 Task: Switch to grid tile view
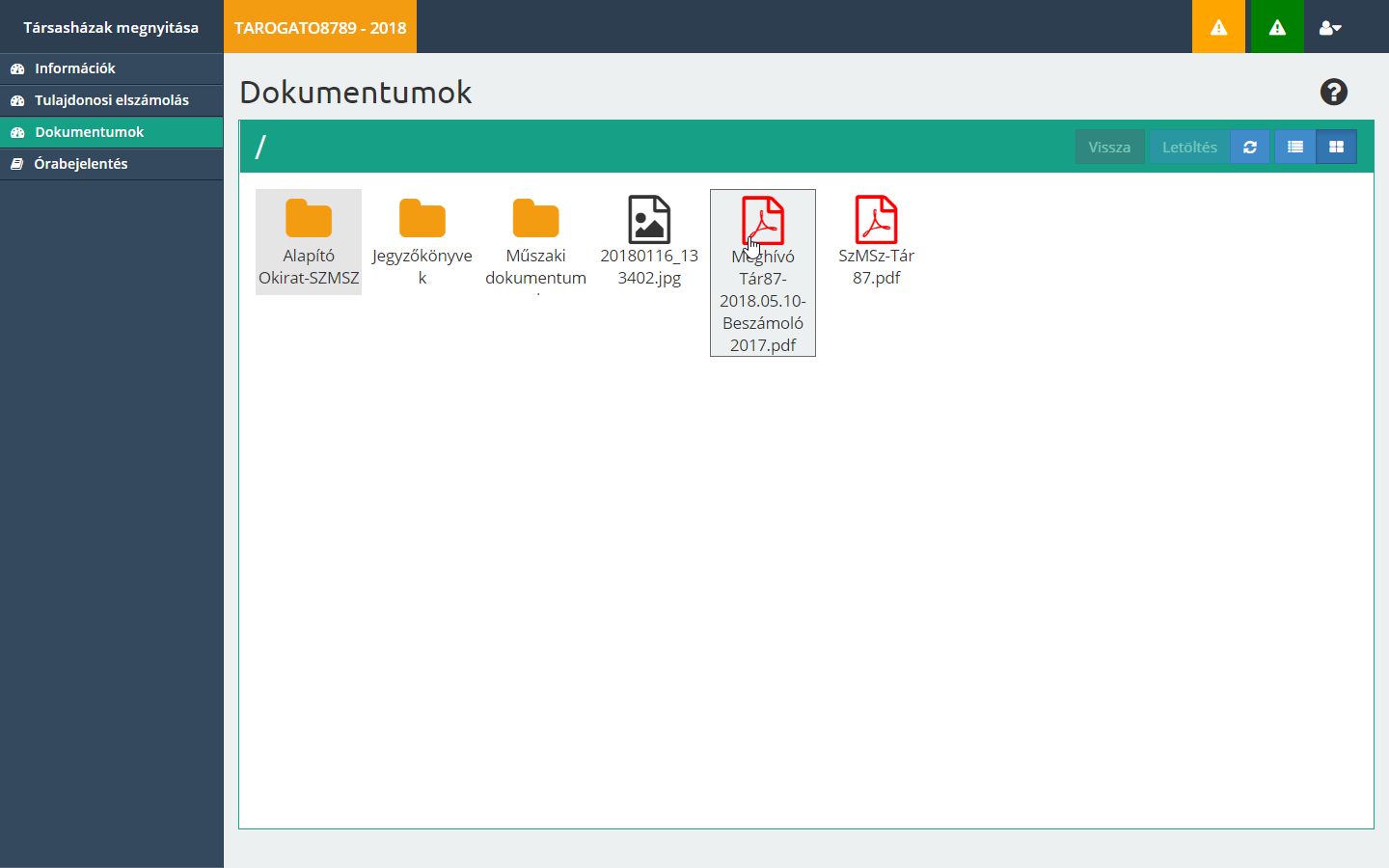coord(1336,147)
